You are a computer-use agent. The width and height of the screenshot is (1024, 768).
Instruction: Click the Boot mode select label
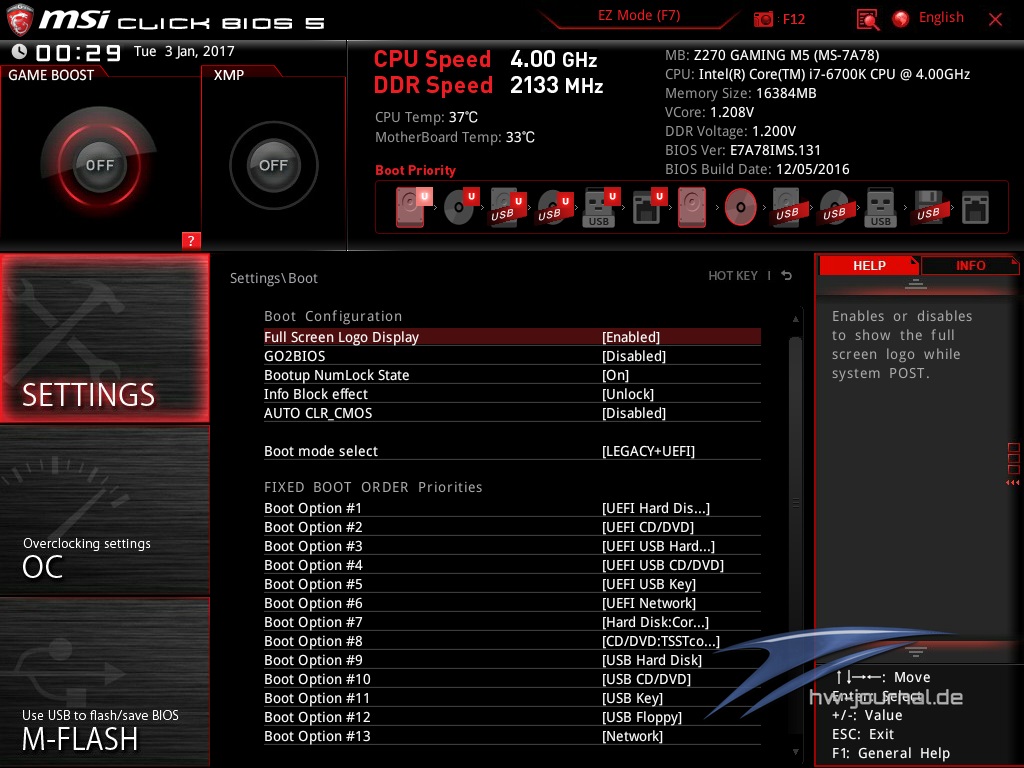321,451
